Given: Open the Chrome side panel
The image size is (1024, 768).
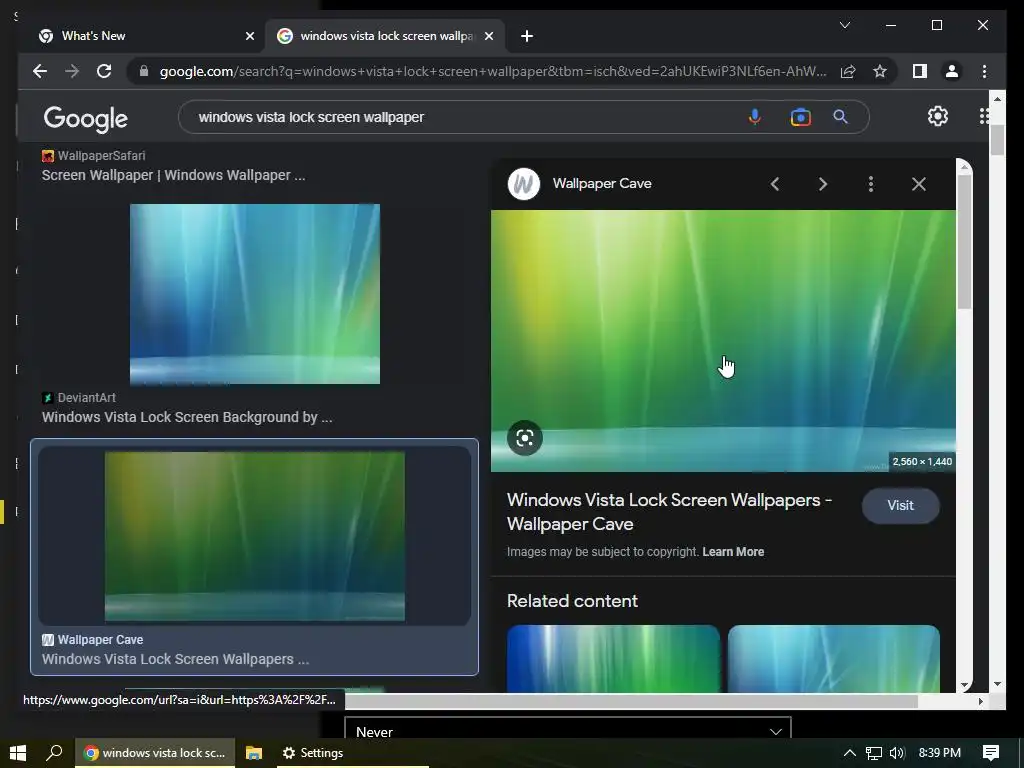Looking at the screenshot, I should (x=920, y=71).
